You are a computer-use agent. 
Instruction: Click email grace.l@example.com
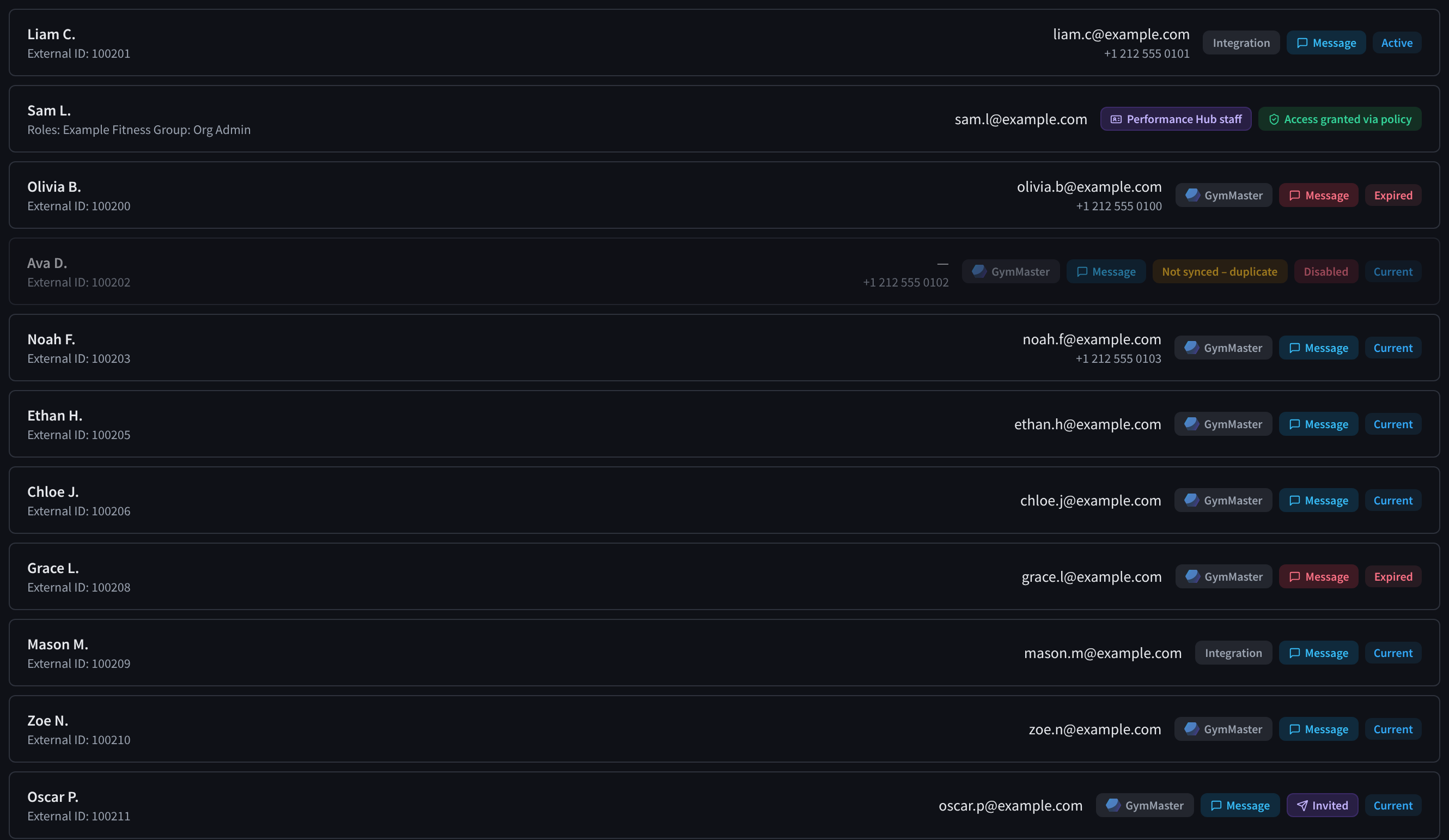pos(1091,577)
